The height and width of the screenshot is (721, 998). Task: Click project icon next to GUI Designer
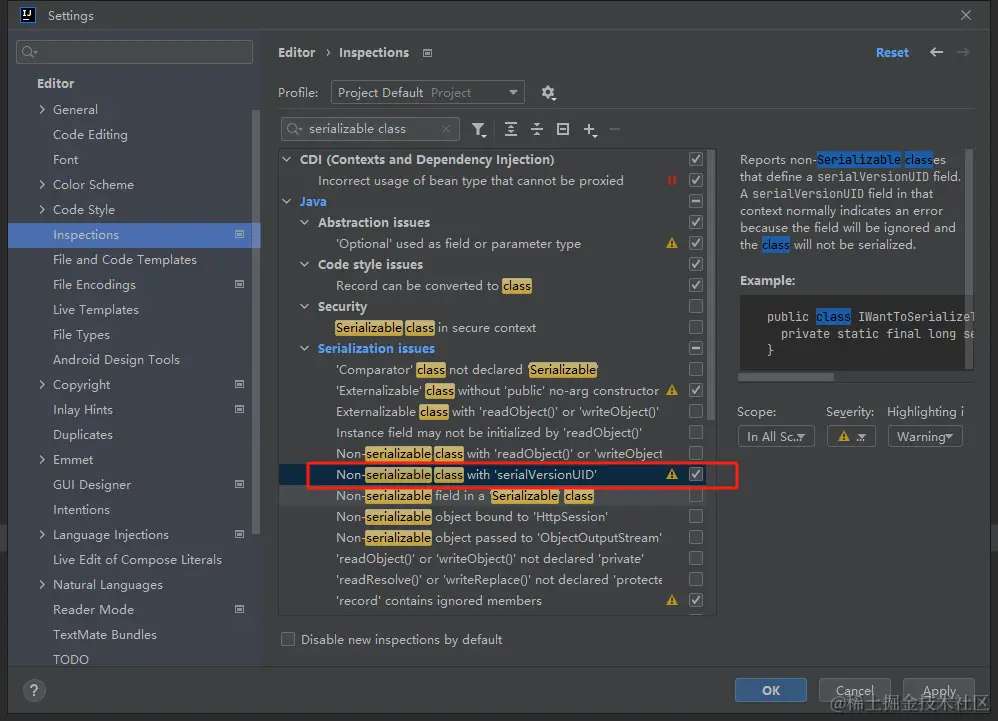(239, 484)
